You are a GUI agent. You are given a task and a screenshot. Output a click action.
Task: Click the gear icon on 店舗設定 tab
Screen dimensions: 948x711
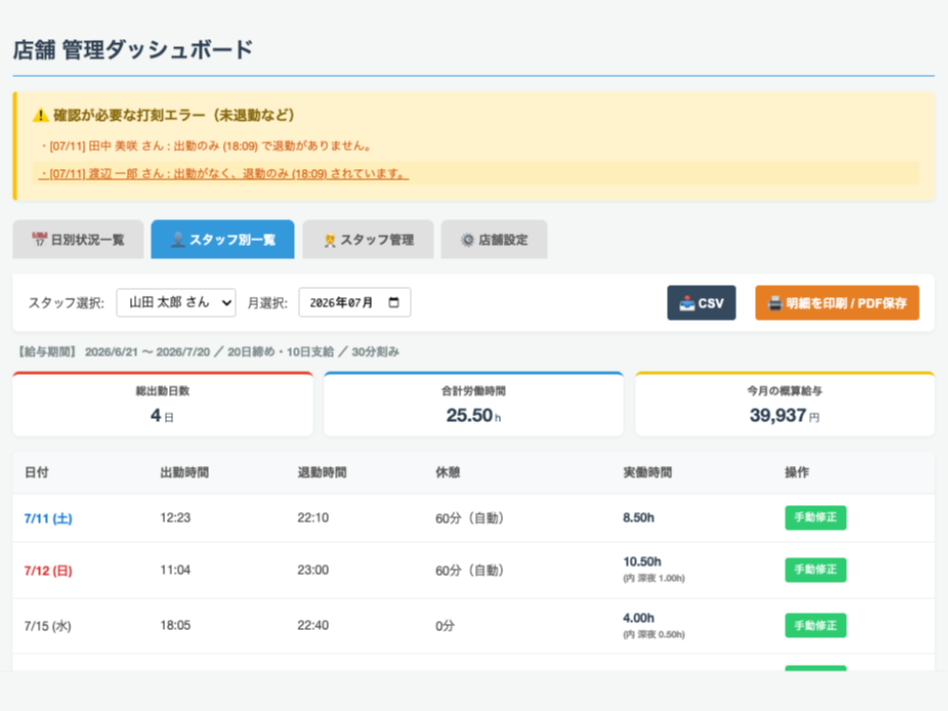[467, 240]
